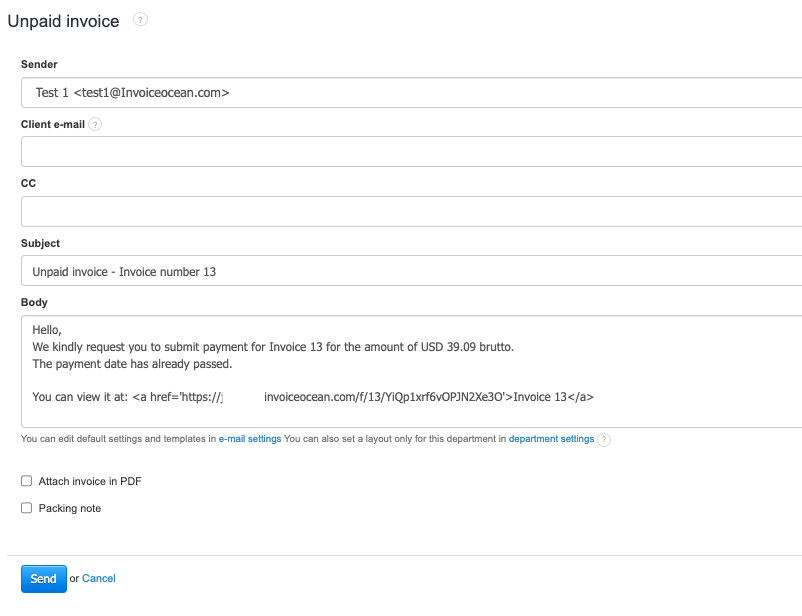This screenshot has height=616, width=802.
Task: Click the Sender field with test1 address
Action: tap(411, 93)
